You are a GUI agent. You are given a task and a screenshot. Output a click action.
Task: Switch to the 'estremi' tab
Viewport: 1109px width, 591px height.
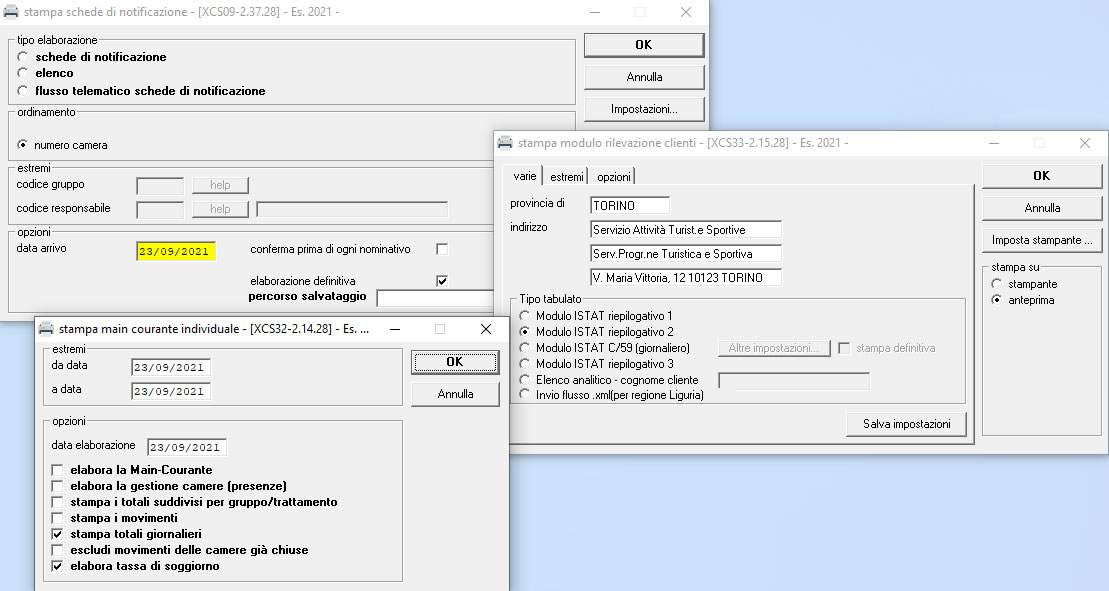567,177
